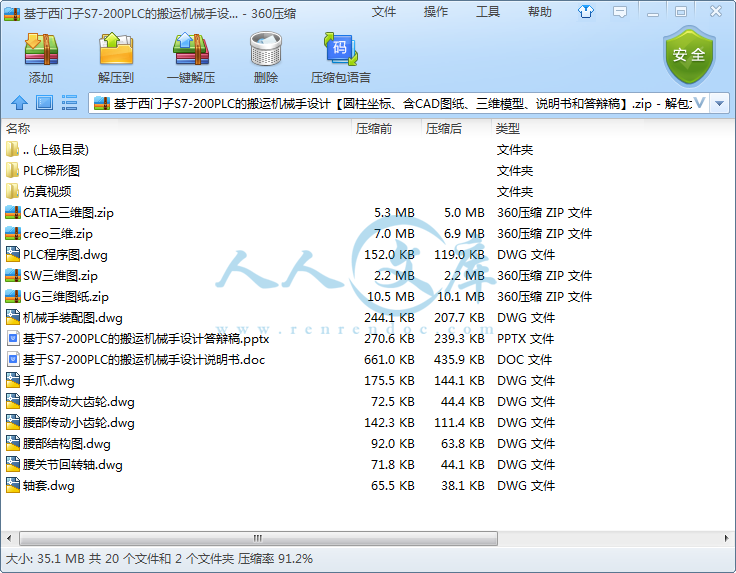Viewport: 736px width, 573px height.
Task: Sort by 压缩前 column header
Action: click(x=374, y=129)
